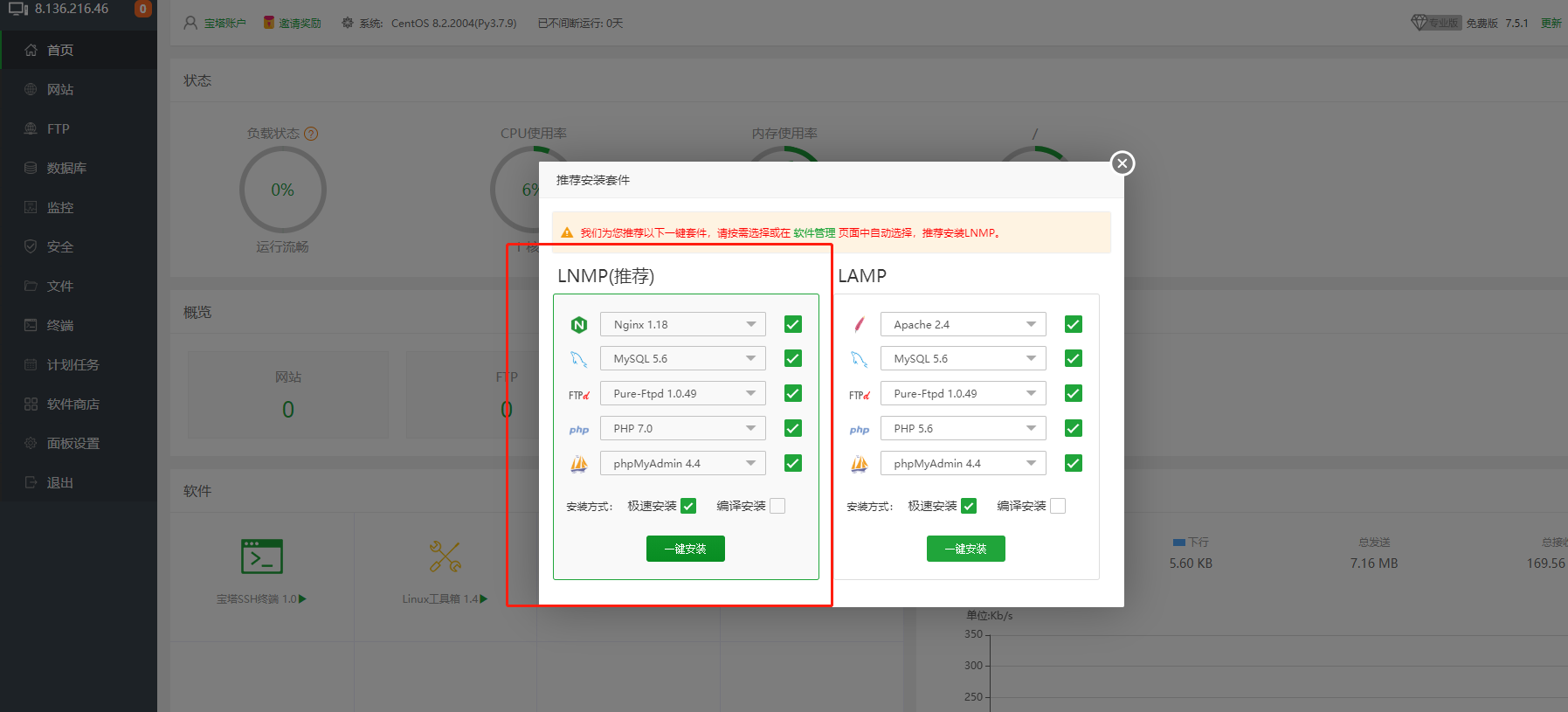Open LNMP phpMyAdmin 4.4 dropdown
The height and width of the screenshot is (712, 1568).
683,463
